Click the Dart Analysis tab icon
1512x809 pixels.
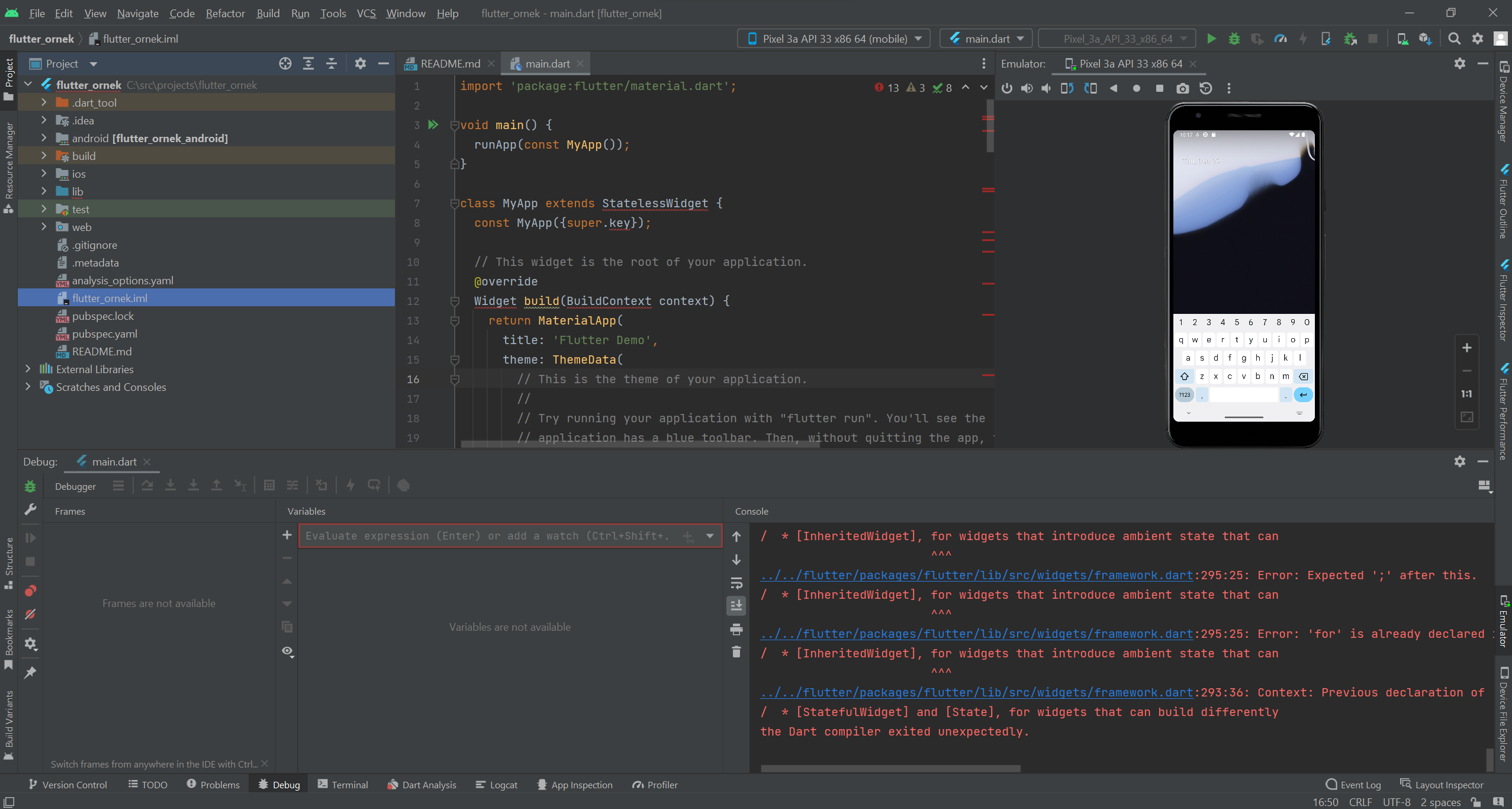pyautogui.click(x=393, y=784)
